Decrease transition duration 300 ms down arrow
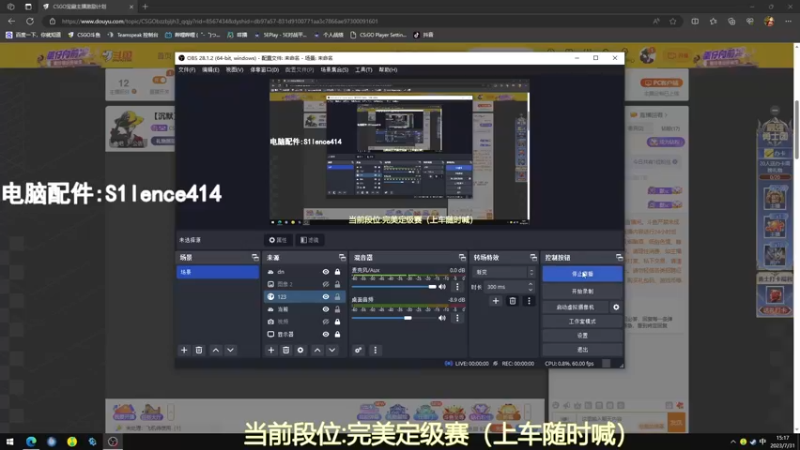800x450 pixels. [x=531, y=289]
